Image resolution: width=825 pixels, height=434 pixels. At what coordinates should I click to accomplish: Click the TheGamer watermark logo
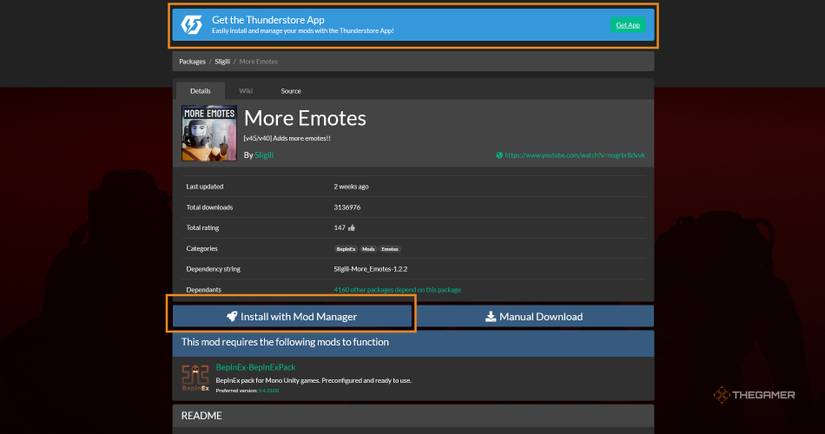pyautogui.click(x=722, y=395)
